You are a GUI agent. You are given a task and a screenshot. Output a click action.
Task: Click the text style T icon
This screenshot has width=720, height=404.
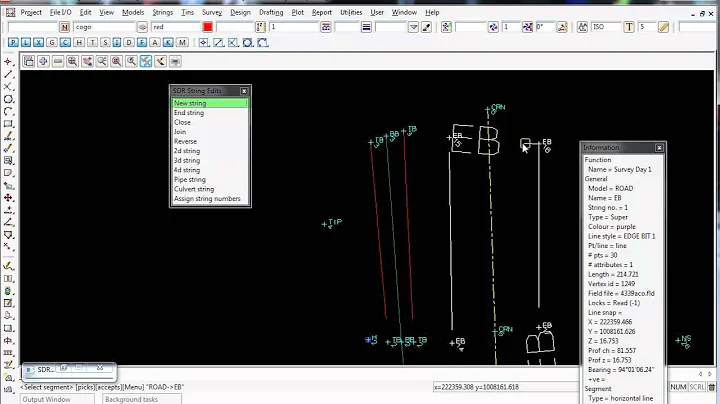[x=629, y=27]
